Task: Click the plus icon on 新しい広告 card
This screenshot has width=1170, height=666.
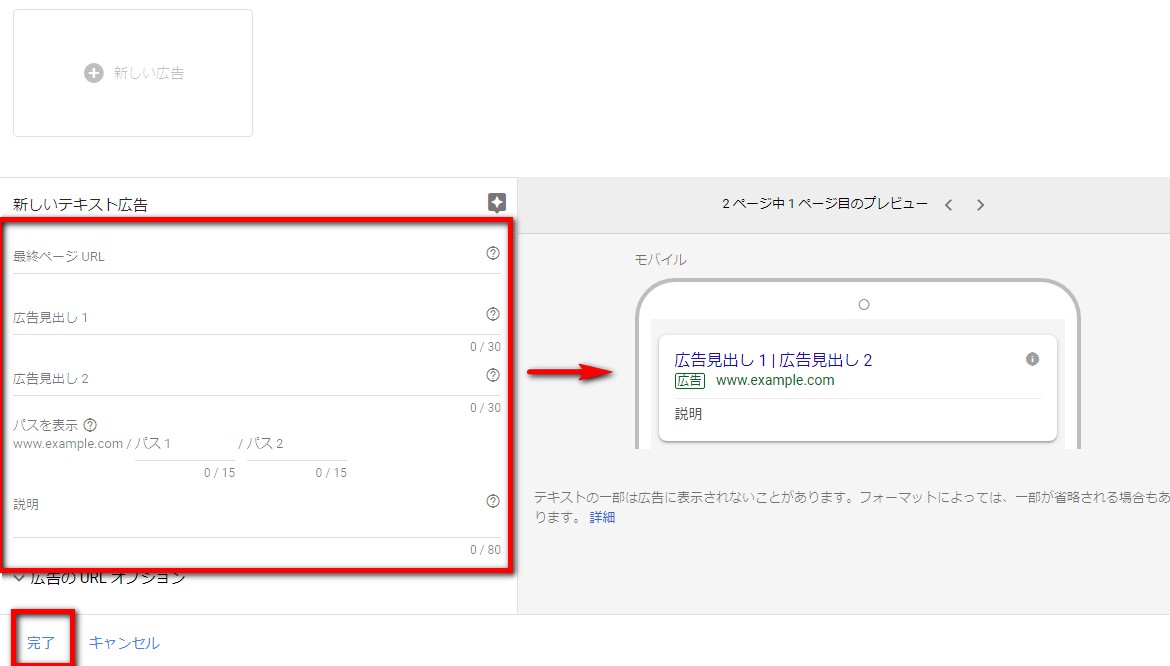Action: tap(94, 73)
